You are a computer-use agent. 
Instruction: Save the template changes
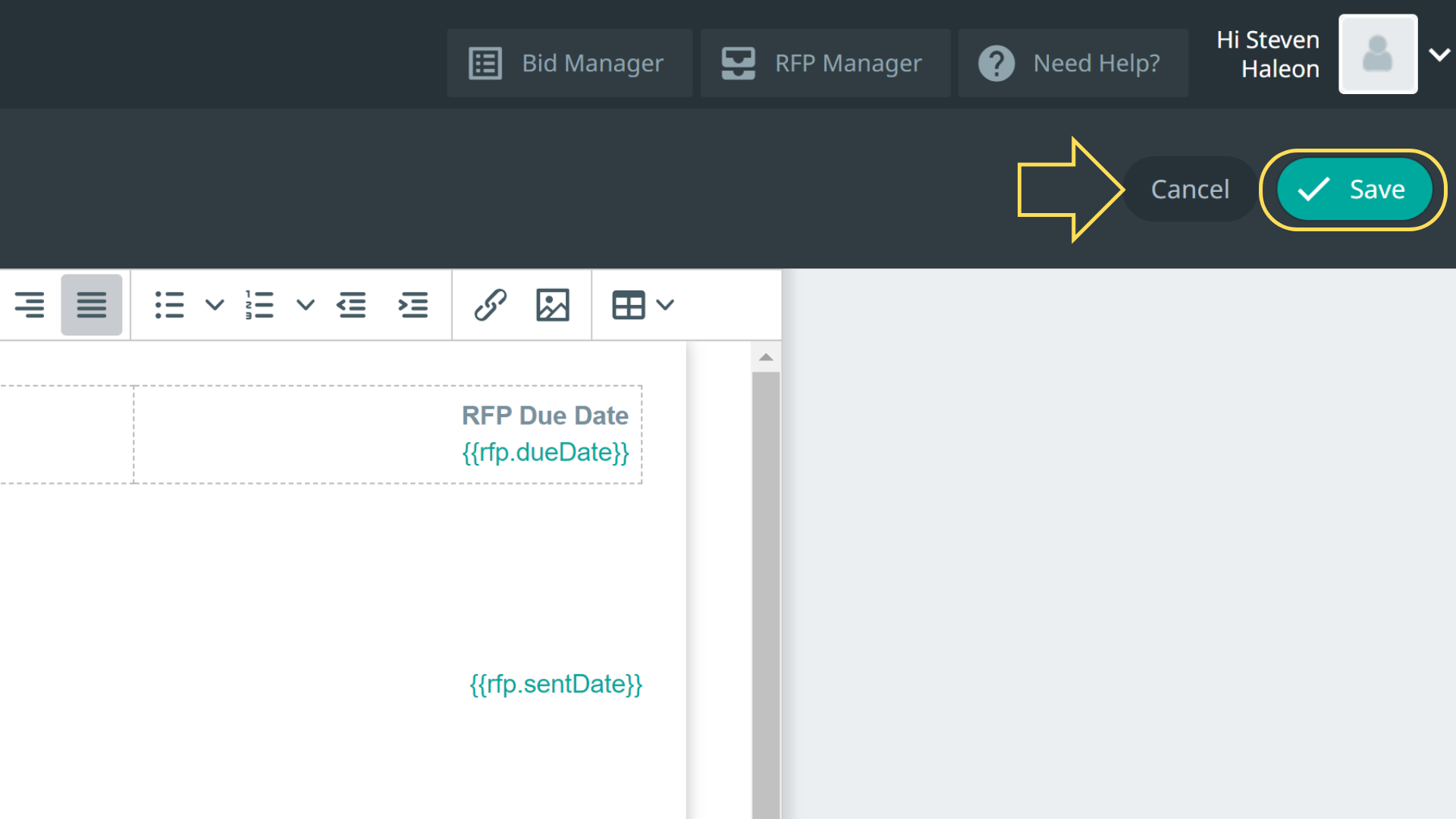(x=1354, y=190)
